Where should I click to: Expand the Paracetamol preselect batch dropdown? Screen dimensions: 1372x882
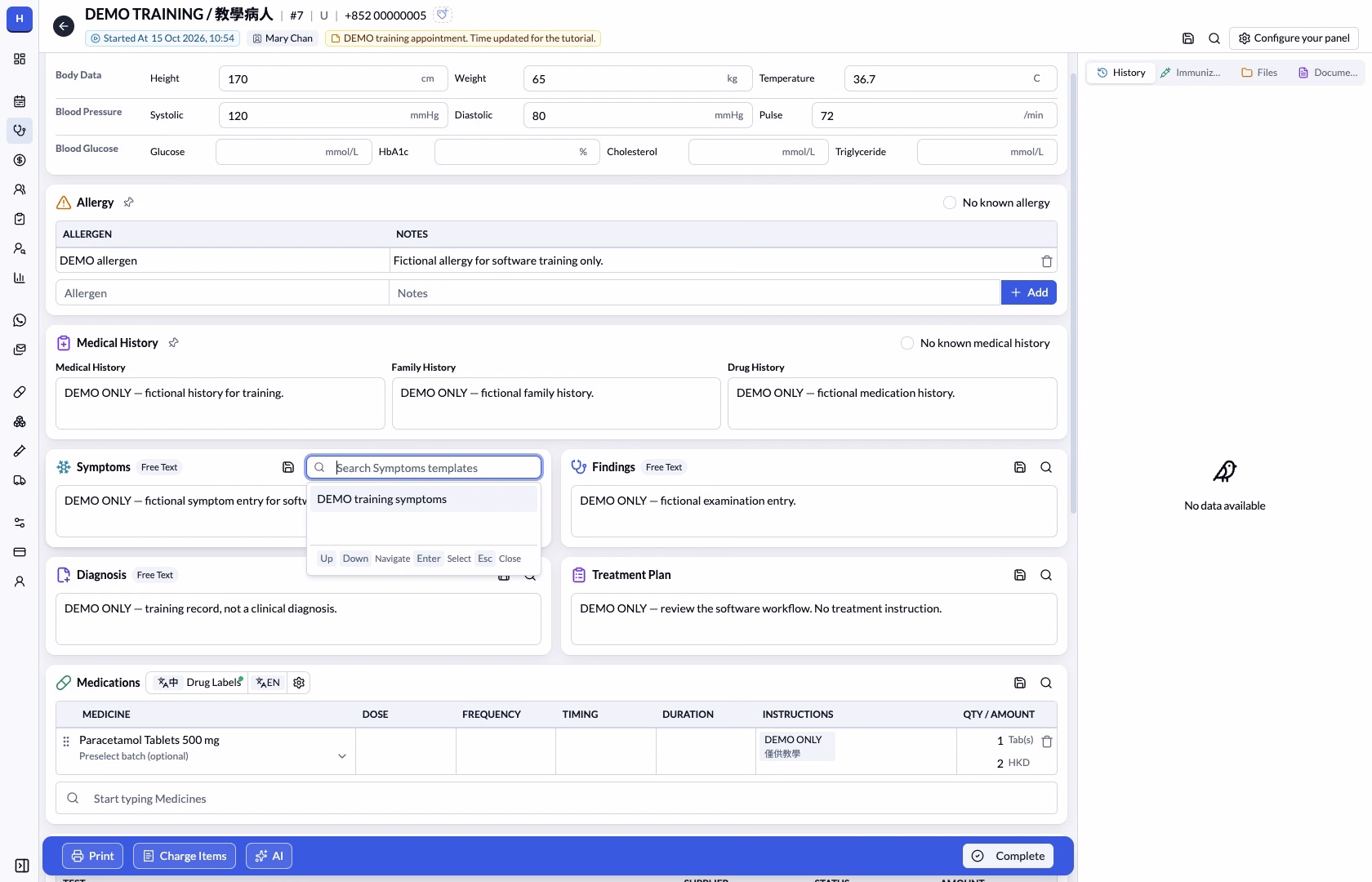[x=342, y=756]
